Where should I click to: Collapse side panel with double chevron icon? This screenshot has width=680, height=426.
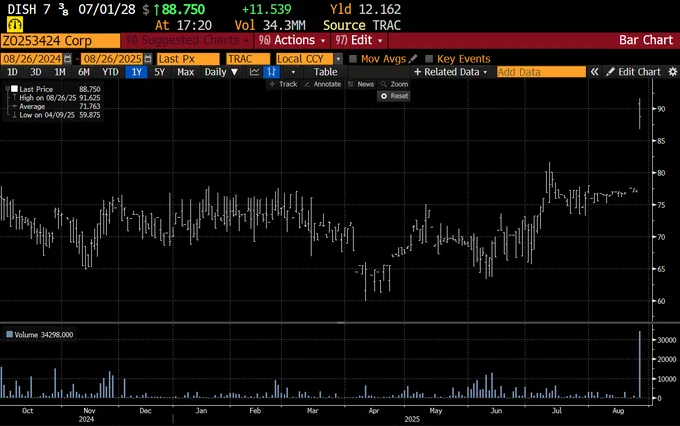(595, 72)
